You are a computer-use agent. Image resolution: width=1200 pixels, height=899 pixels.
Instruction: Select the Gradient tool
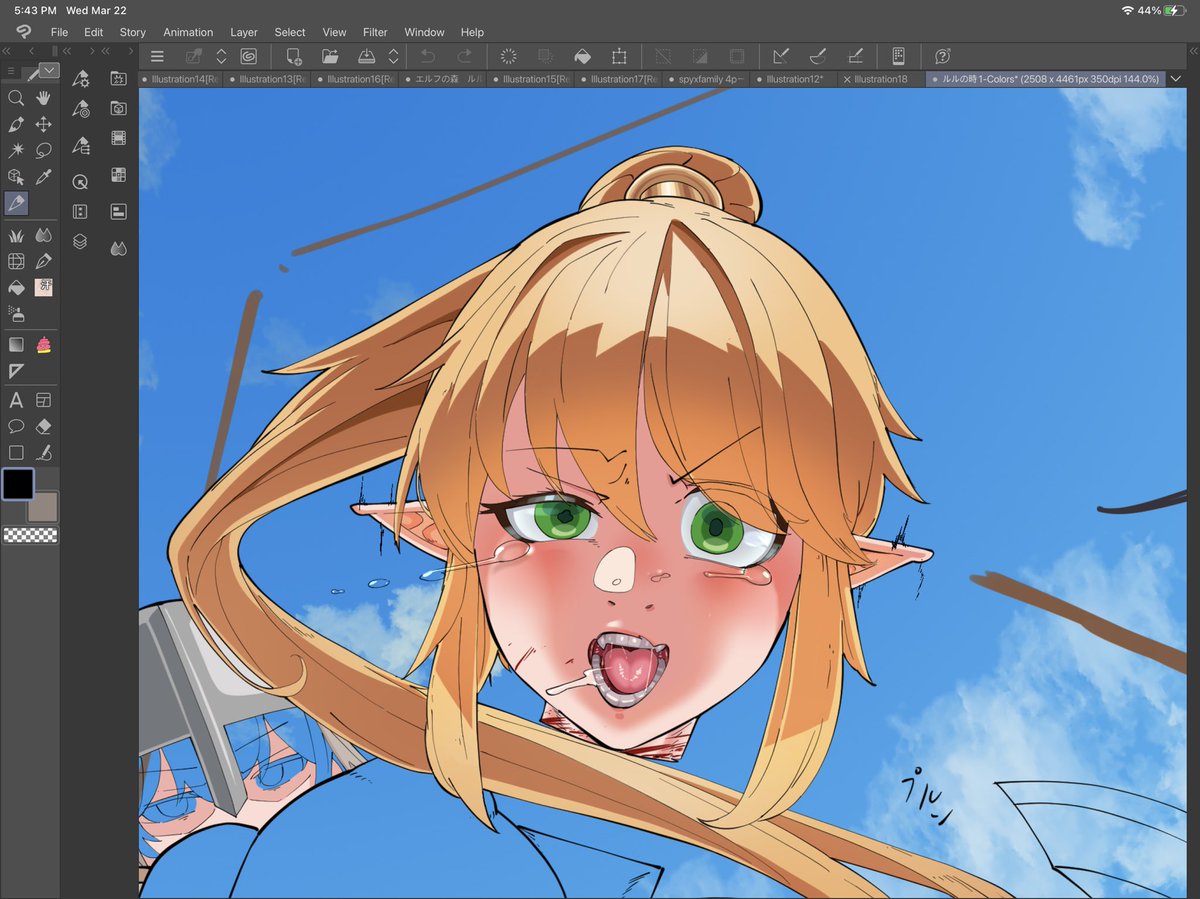[16, 345]
